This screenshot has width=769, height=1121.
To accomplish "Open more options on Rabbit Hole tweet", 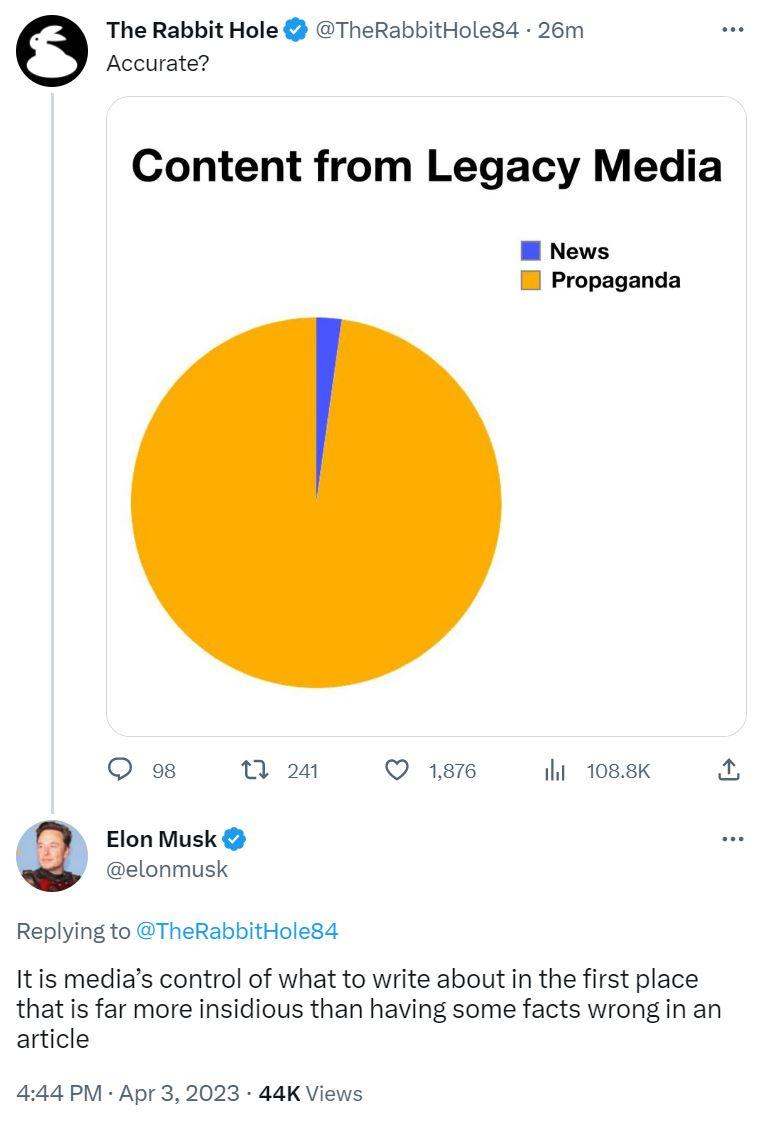I will [732, 30].
